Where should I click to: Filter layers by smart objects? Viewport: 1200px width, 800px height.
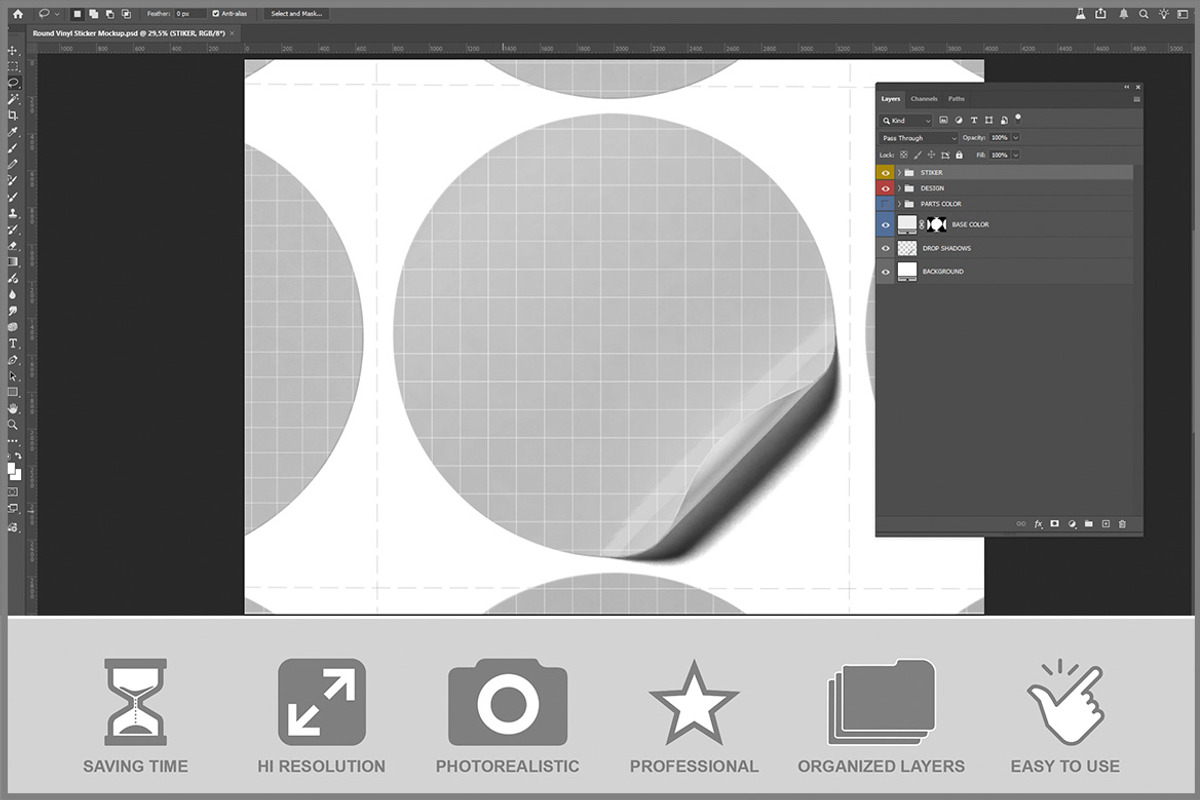point(1004,120)
